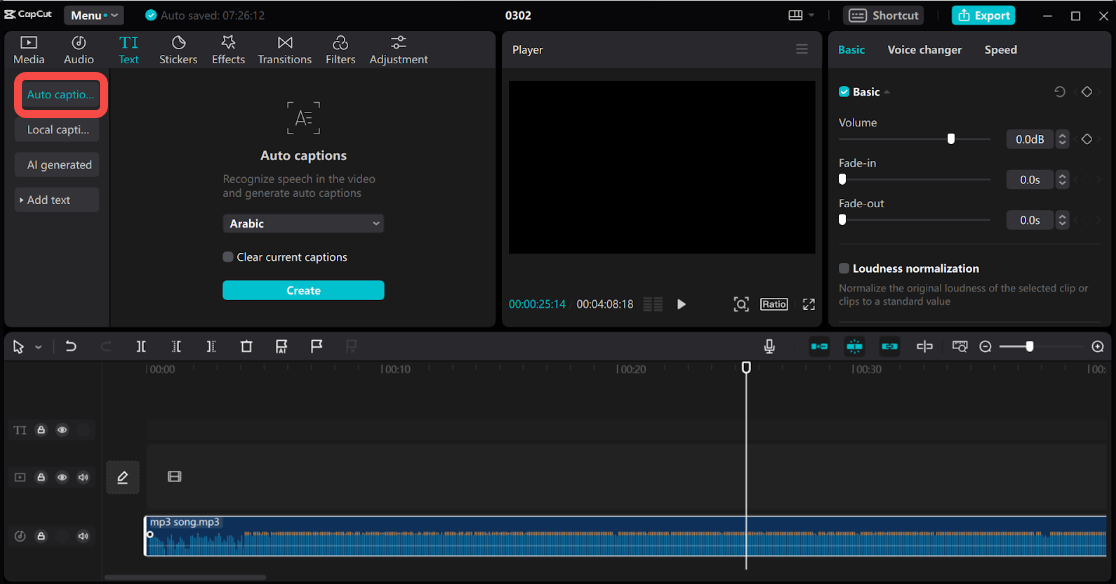This screenshot has width=1116, height=584.
Task: Add keyframe for Volume
Action: coord(1087,139)
